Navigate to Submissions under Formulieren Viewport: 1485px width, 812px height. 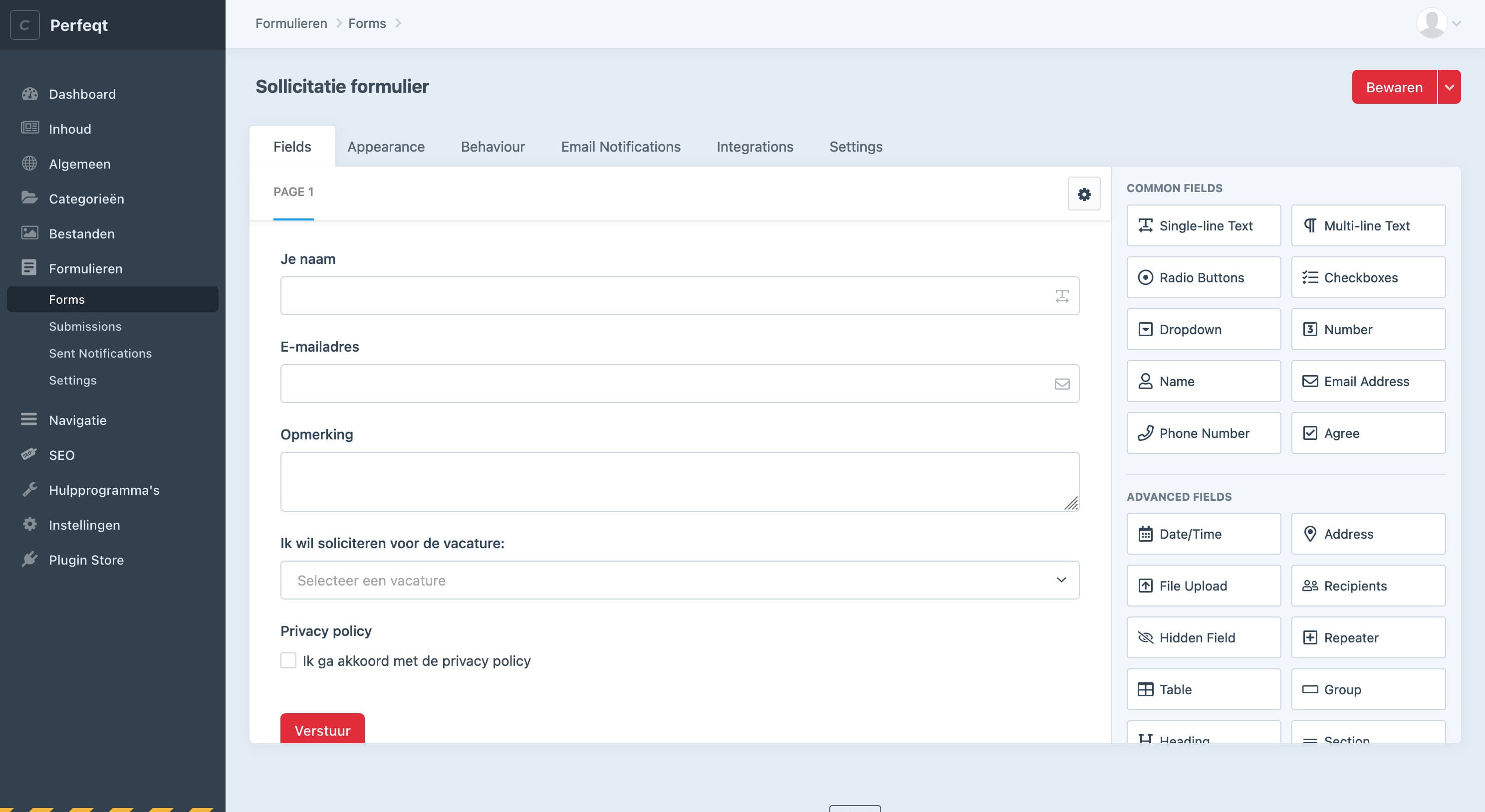tap(85, 326)
